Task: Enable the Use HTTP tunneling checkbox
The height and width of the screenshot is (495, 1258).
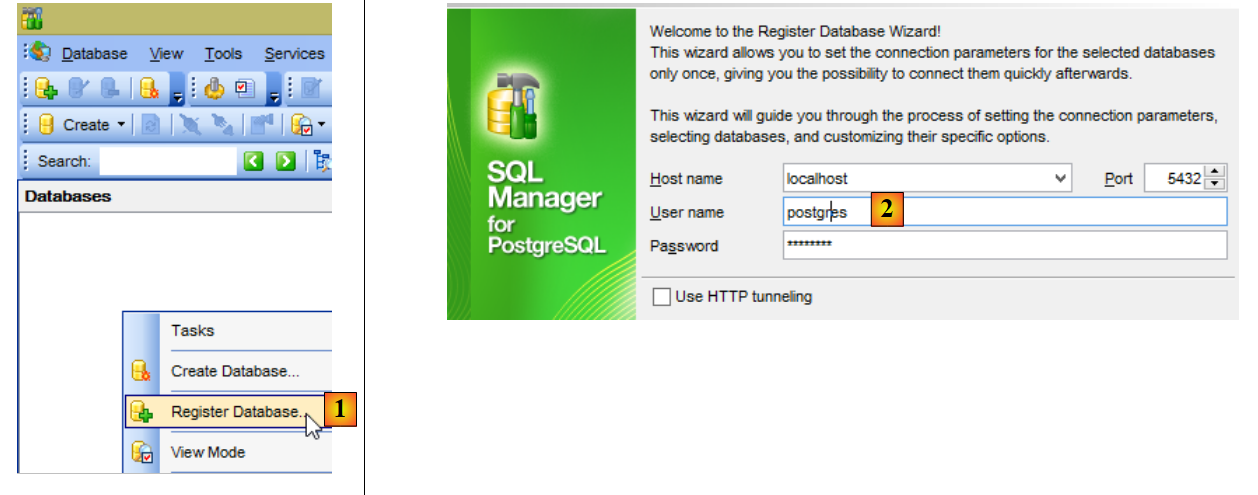Action: coord(661,297)
